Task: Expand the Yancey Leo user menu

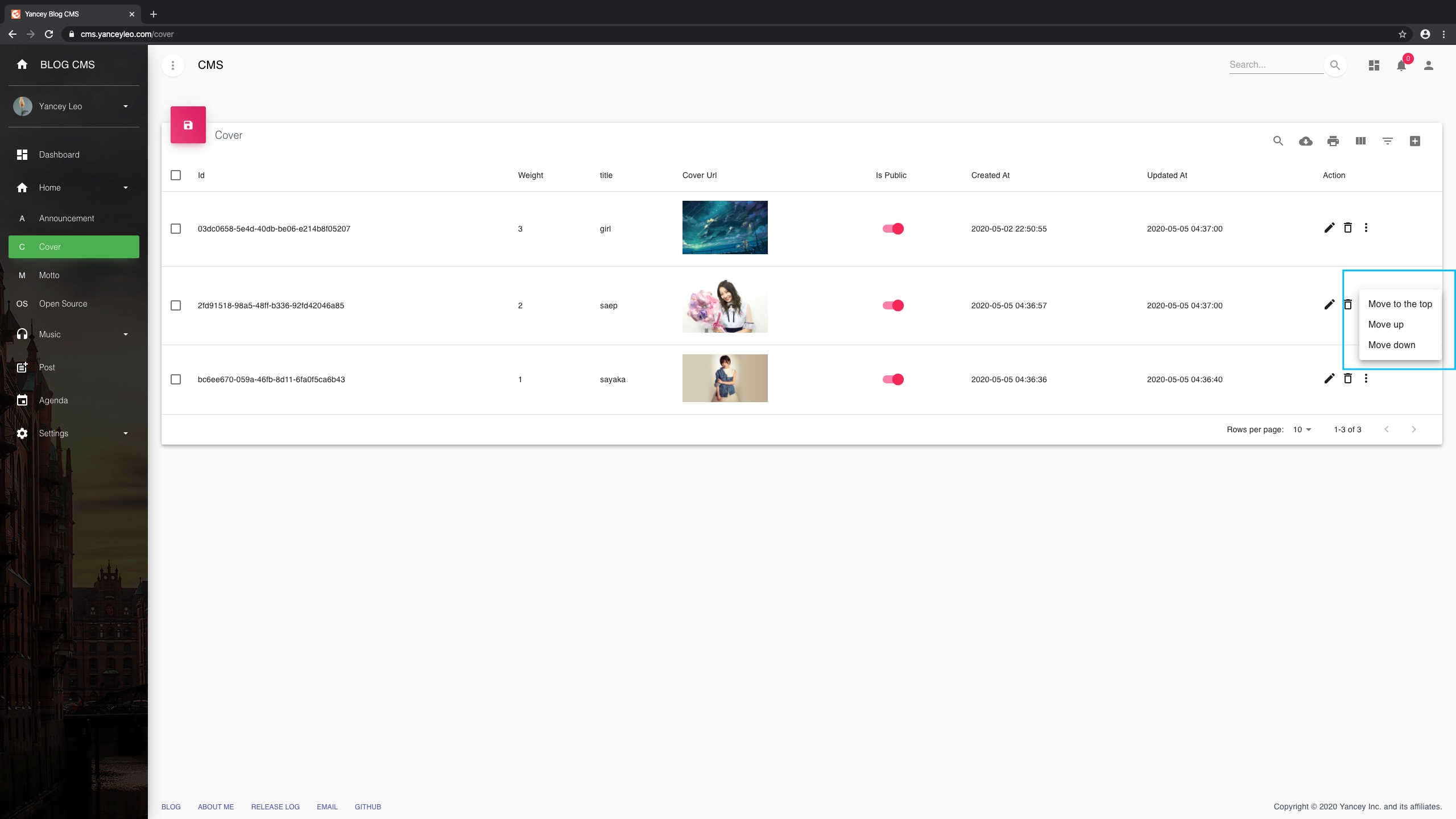Action: tap(74, 106)
